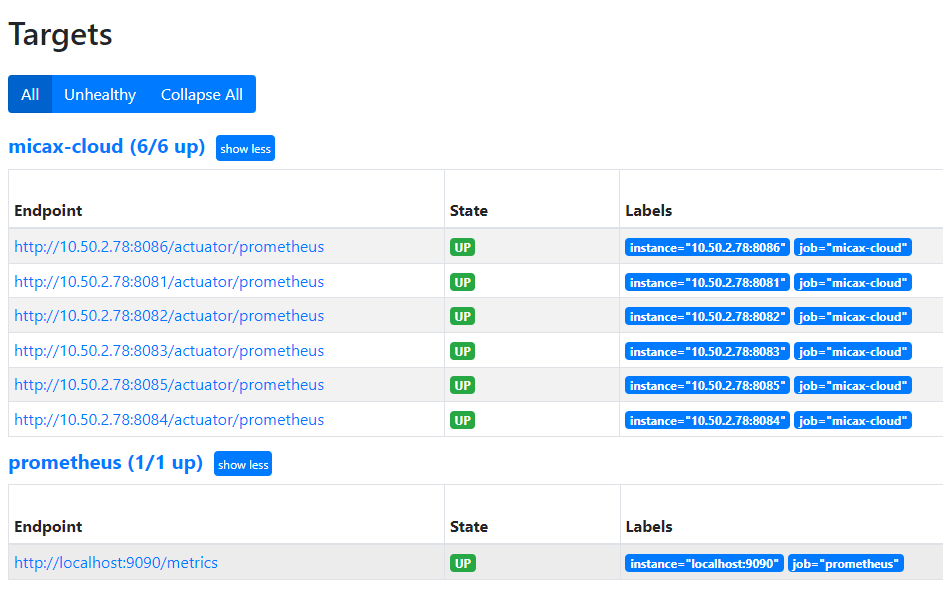The image size is (943, 593).
Task: Show only Unhealthy targets
Action: (100, 94)
